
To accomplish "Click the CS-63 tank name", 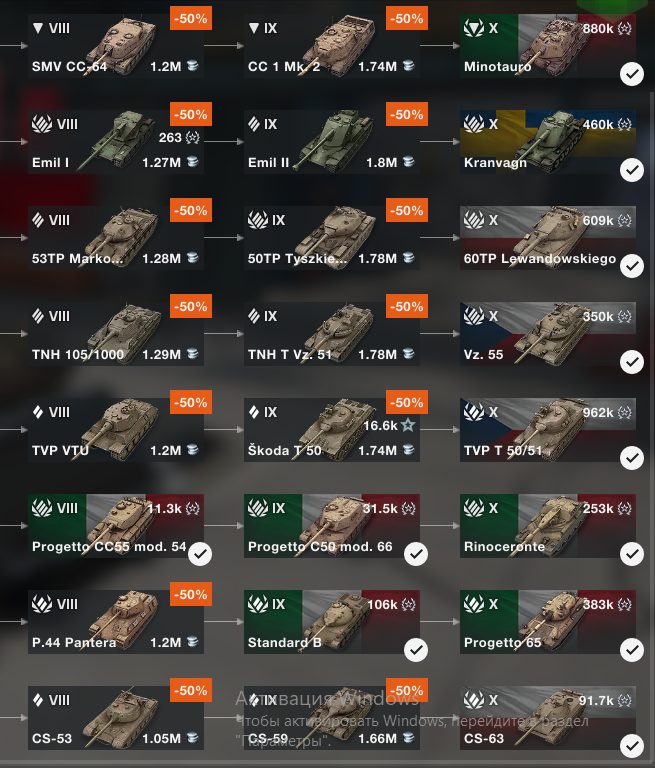I will 484,739.
